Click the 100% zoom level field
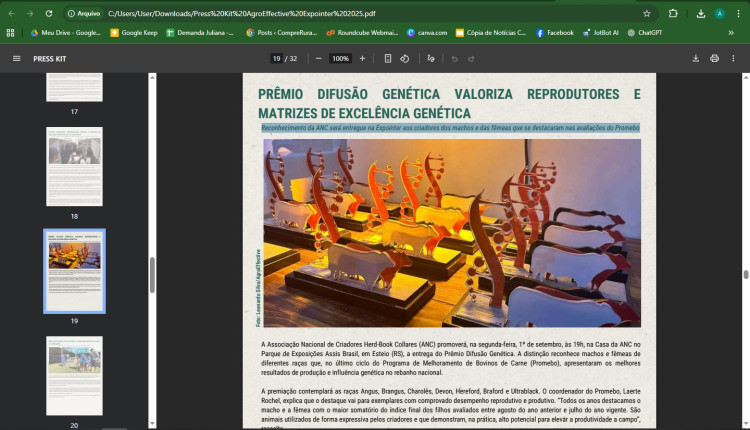 point(340,58)
